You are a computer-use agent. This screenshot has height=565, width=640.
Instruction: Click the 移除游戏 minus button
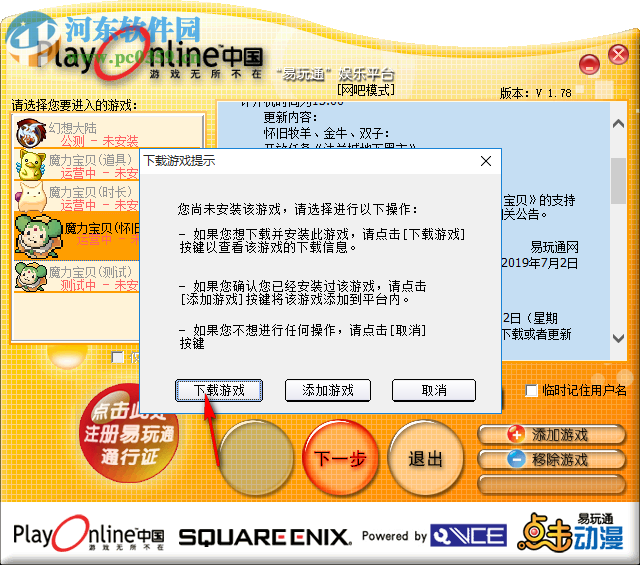551,460
